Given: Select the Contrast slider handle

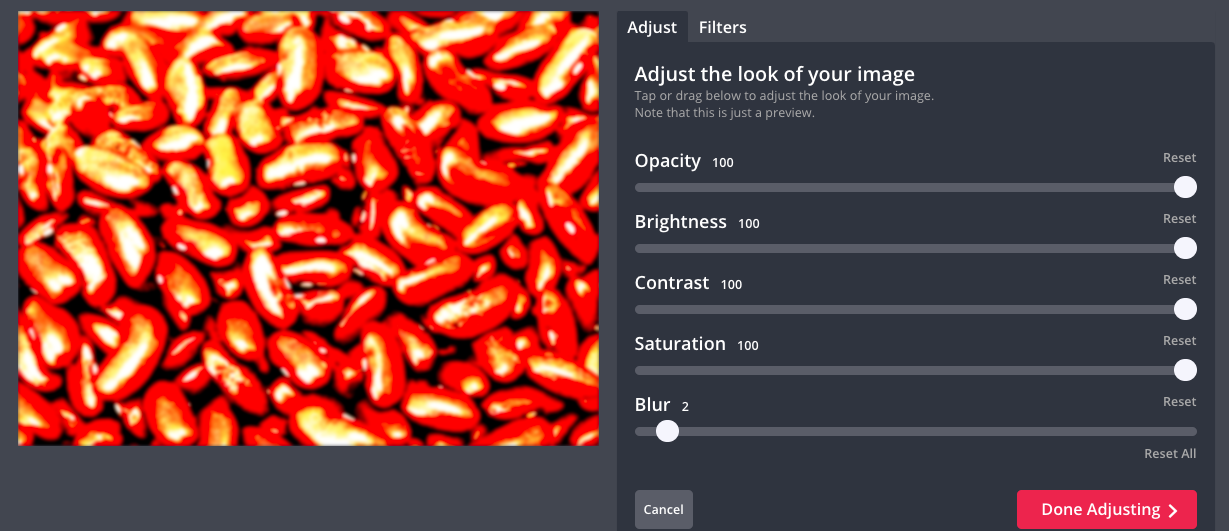Looking at the screenshot, I should [1185, 309].
